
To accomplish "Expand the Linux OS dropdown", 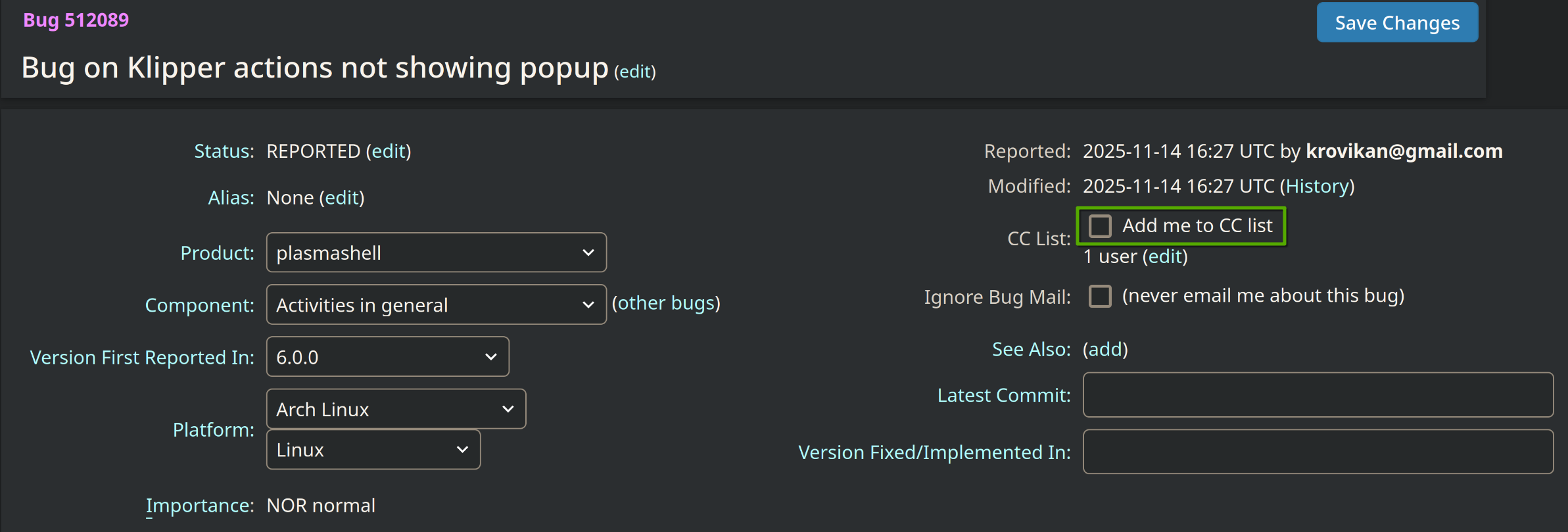I will click(373, 450).
